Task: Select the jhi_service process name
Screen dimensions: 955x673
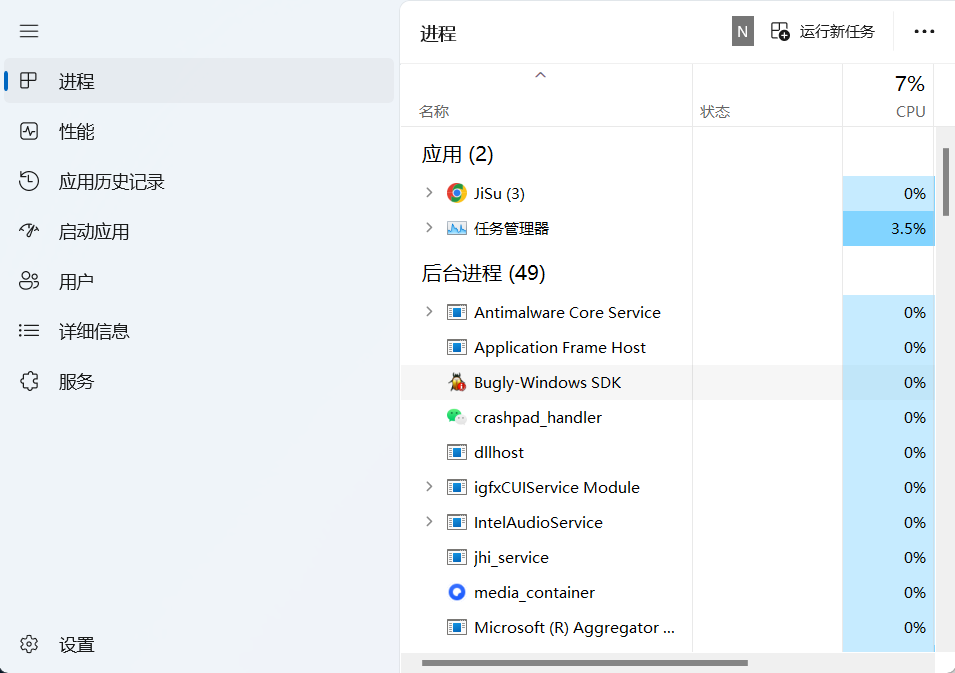Action: (511, 558)
